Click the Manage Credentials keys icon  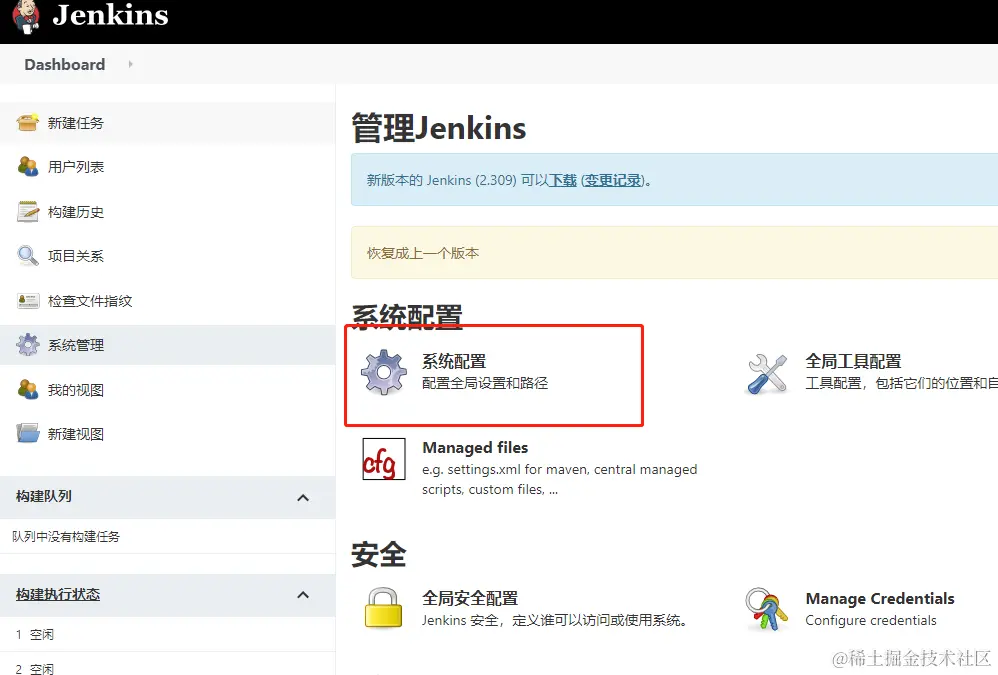766,609
